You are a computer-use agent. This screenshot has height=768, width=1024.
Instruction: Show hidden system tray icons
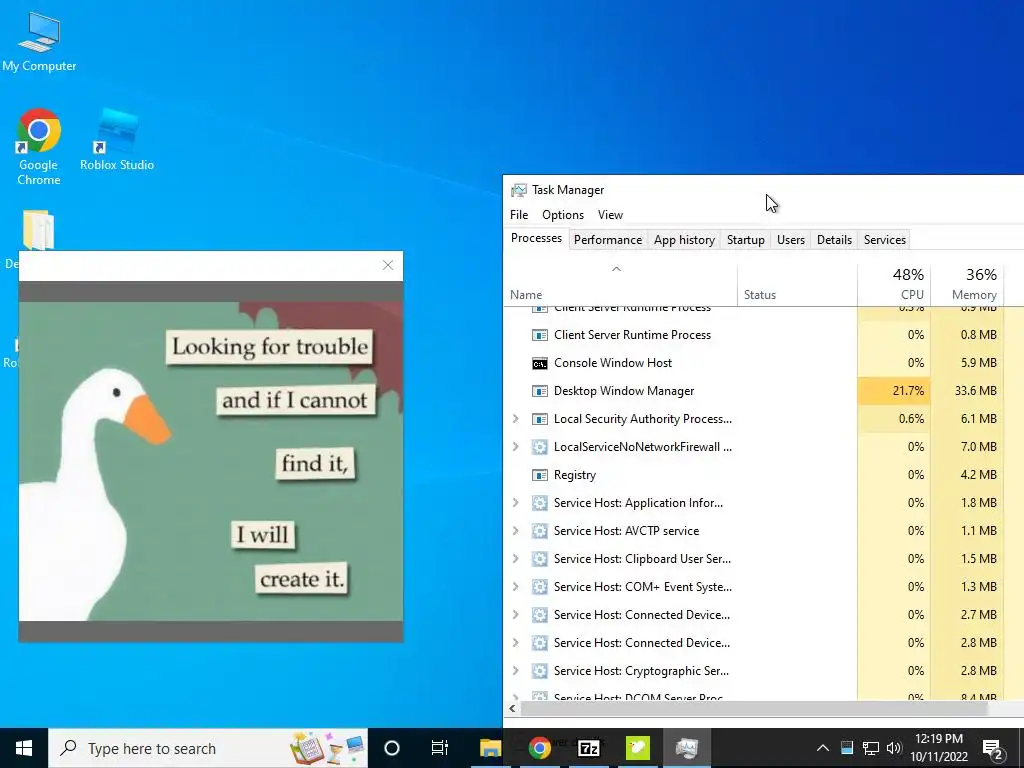pos(823,748)
